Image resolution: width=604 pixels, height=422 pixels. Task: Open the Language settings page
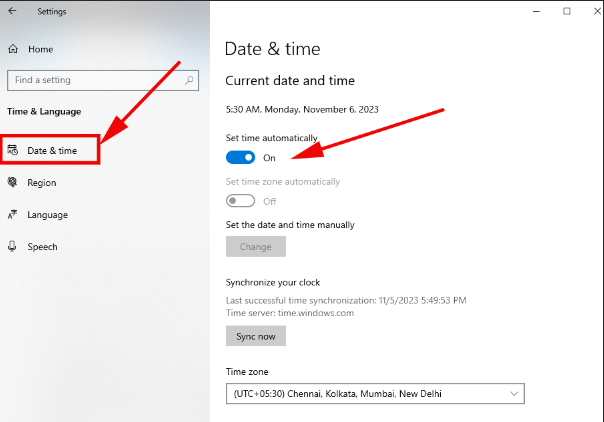[47, 214]
